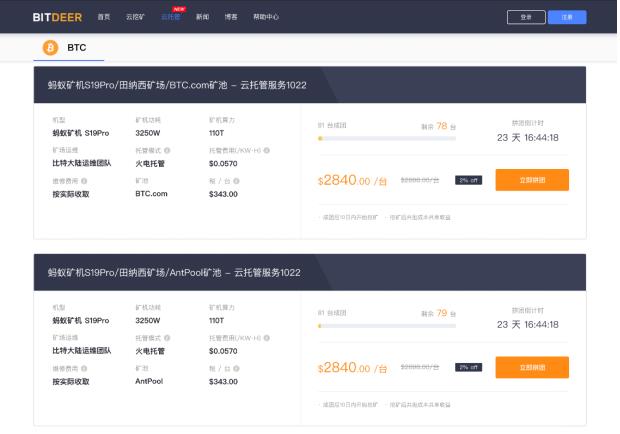Click '比特大陆运维团队' in BTC.com card
620x434 pixels.
81,163
